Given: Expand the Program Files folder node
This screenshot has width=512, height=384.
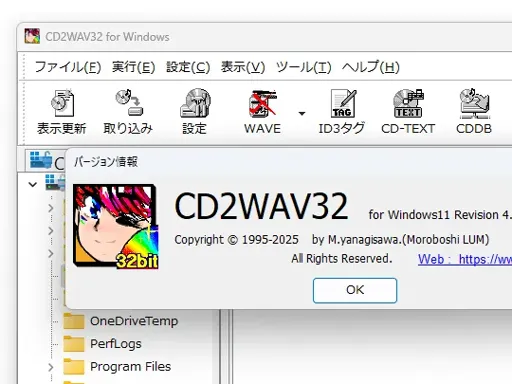Looking at the screenshot, I should [x=50, y=367].
